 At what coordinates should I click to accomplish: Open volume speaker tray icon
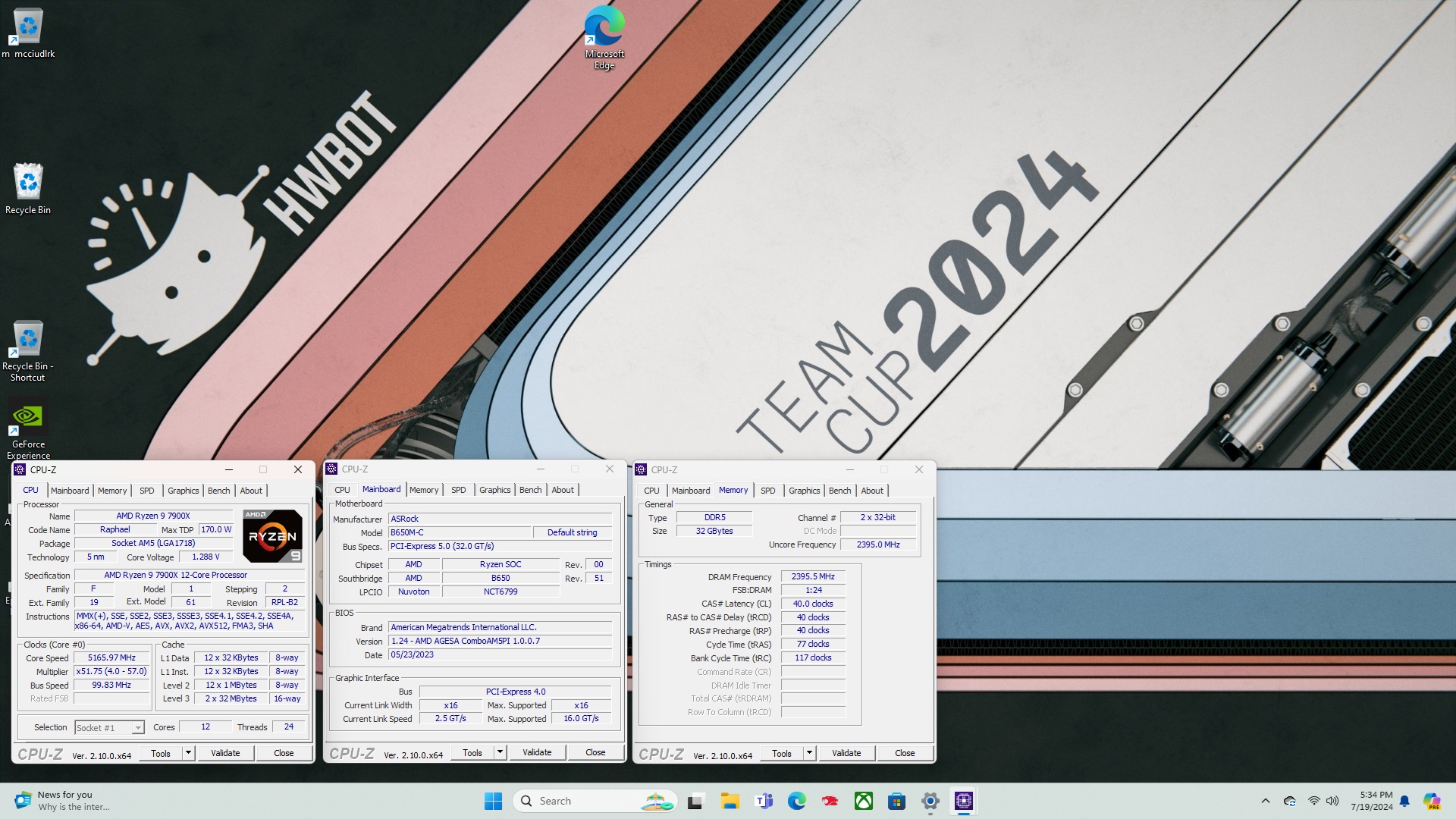click(x=1332, y=801)
